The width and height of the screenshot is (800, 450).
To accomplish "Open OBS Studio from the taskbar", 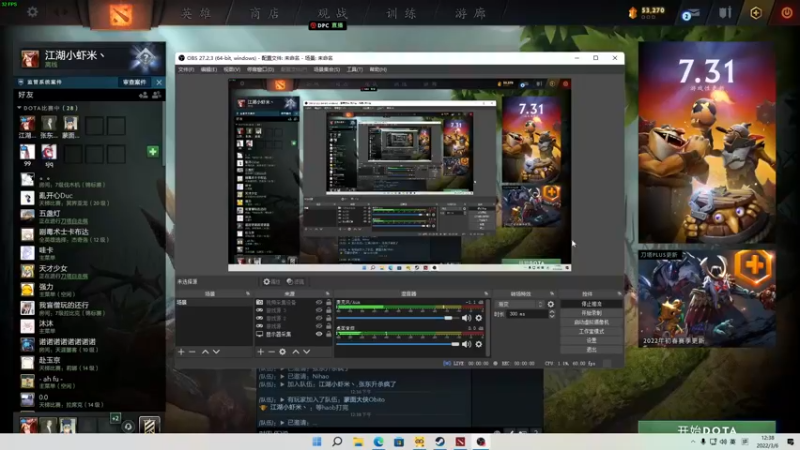I will pos(481,442).
